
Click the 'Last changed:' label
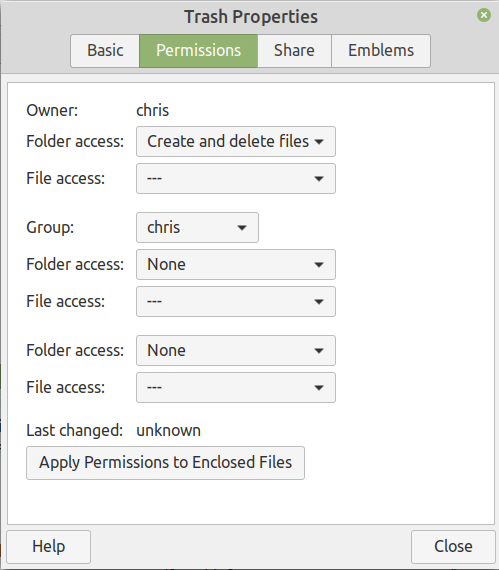[75, 430]
